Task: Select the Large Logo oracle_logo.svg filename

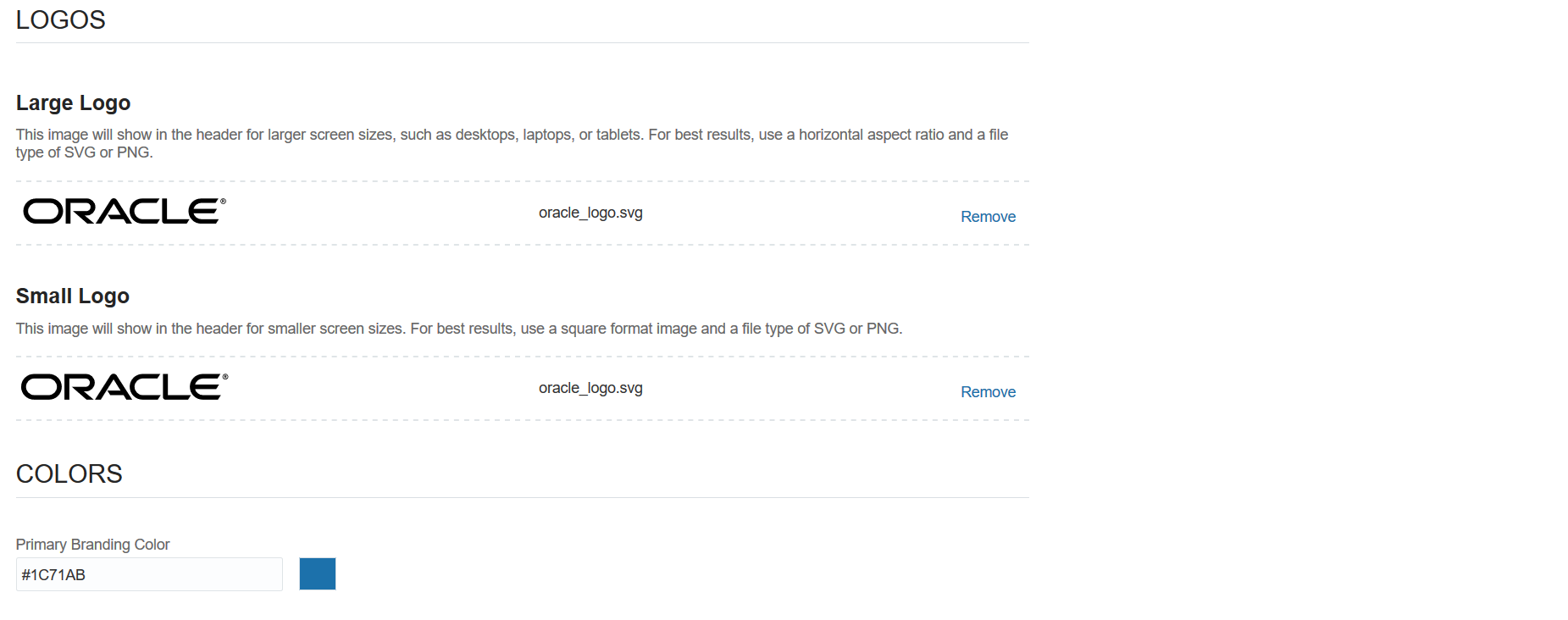Action: 590,213
